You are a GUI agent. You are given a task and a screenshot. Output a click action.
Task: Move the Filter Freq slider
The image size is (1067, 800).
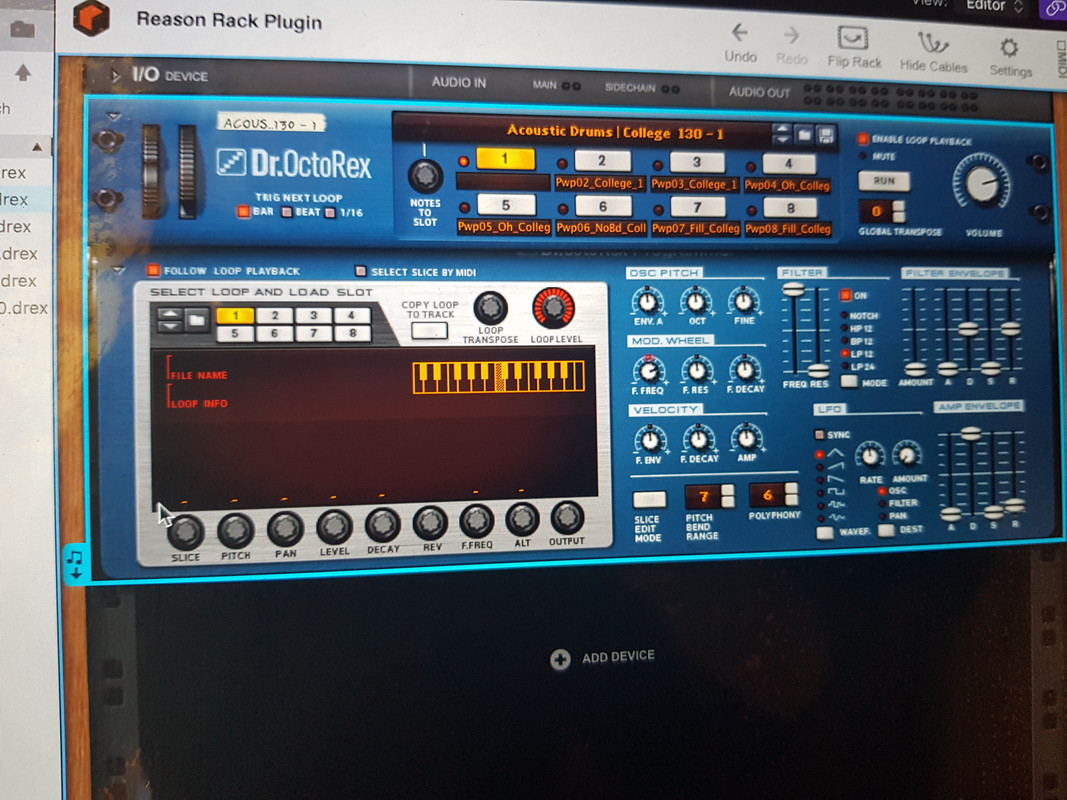coord(793,290)
